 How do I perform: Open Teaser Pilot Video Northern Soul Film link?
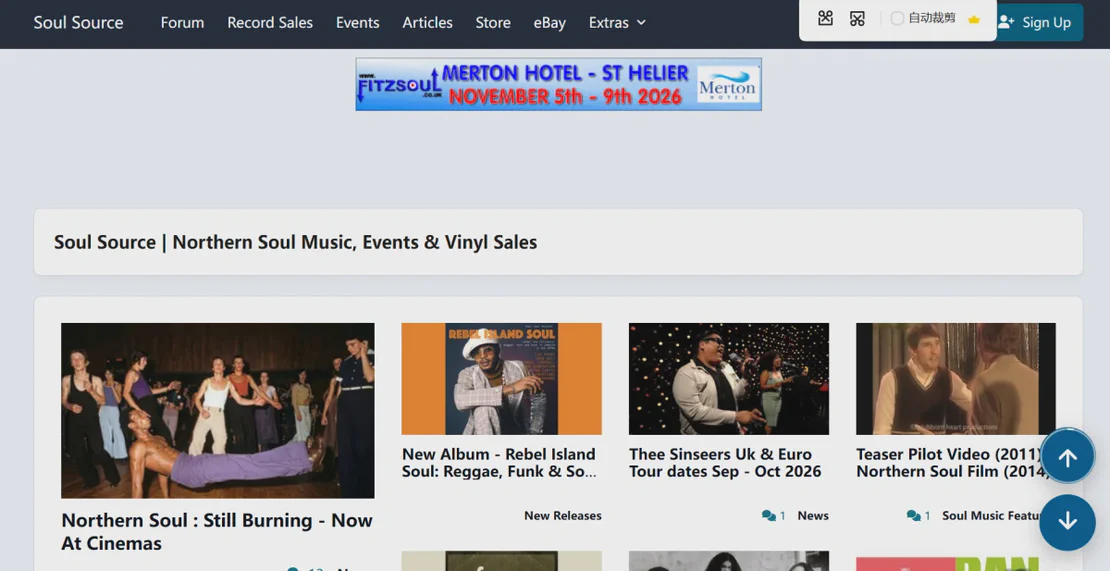tap(952, 463)
